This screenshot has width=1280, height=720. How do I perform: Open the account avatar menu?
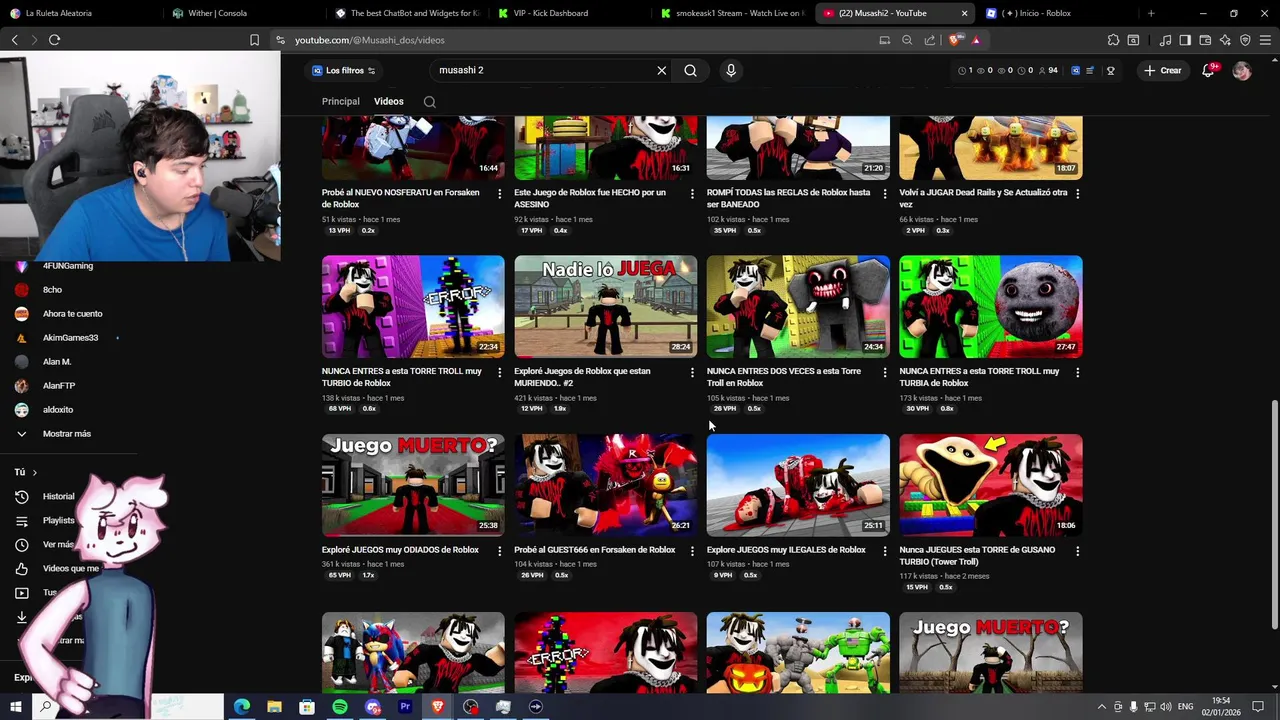pyautogui.click(x=1242, y=71)
